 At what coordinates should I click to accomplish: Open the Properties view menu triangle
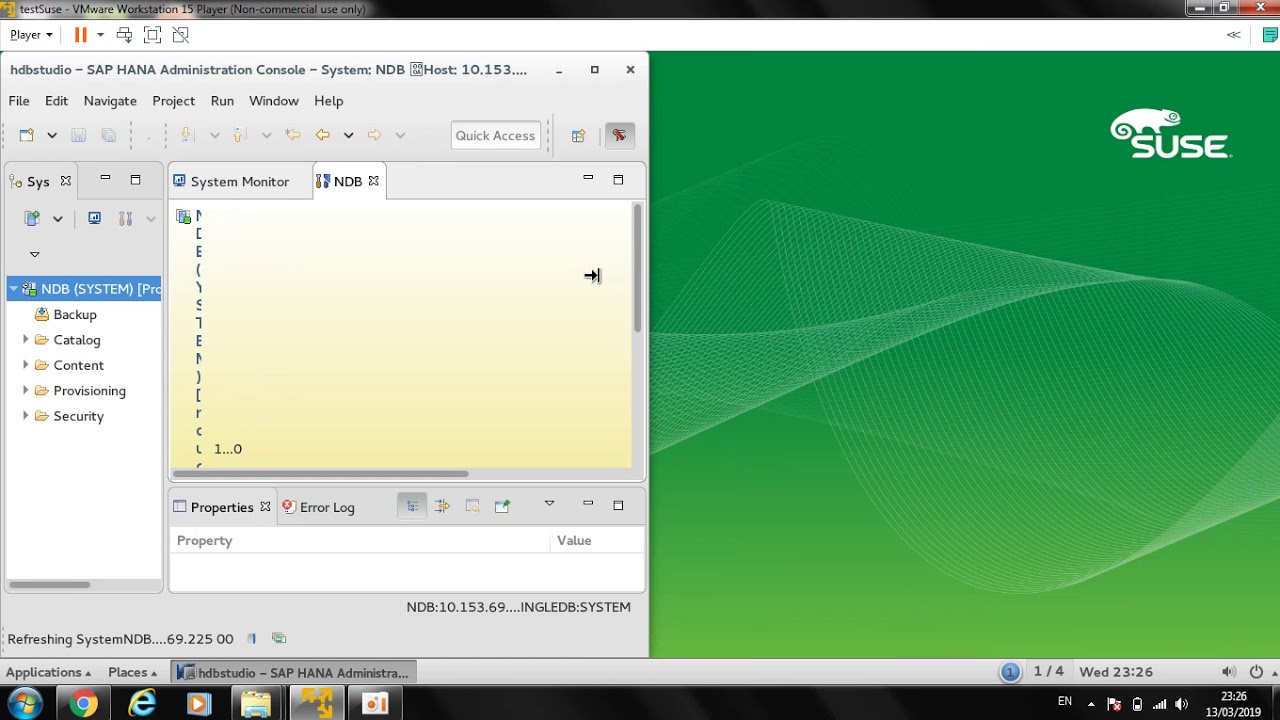click(x=549, y=504)
